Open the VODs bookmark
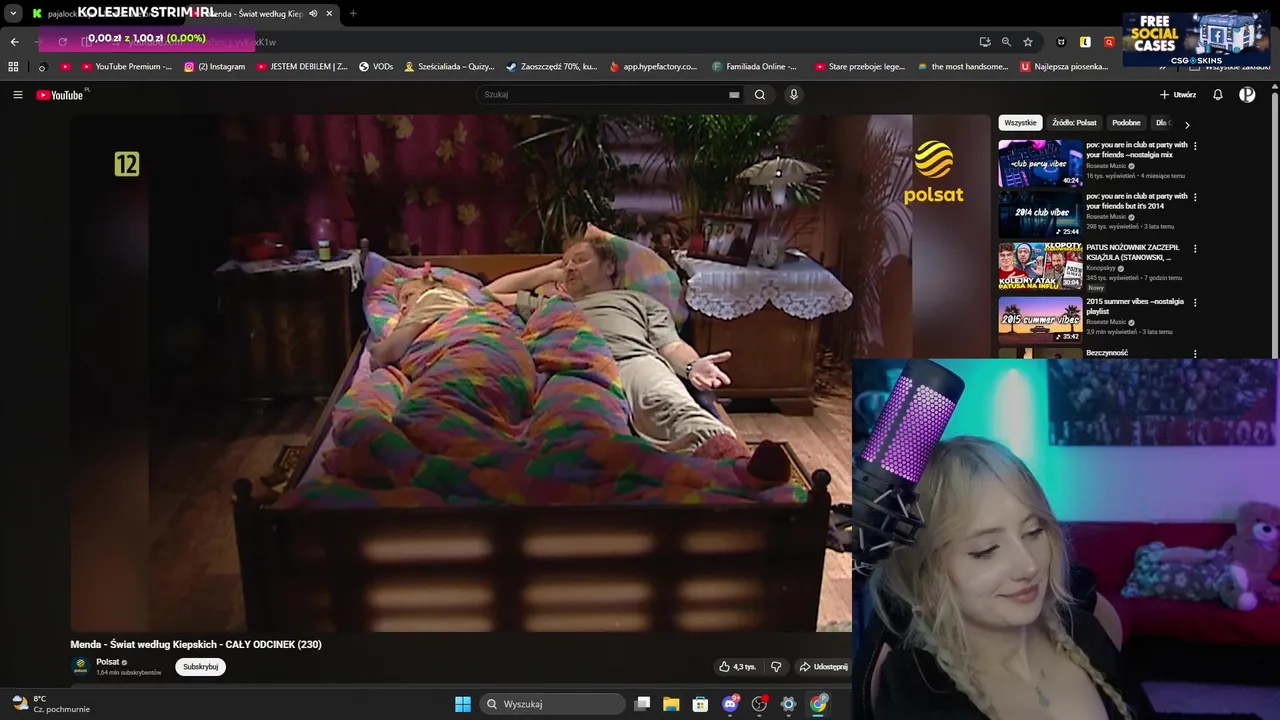This screenshot has width=1280, height=720. pyautogui.click(x=376, y=67)
